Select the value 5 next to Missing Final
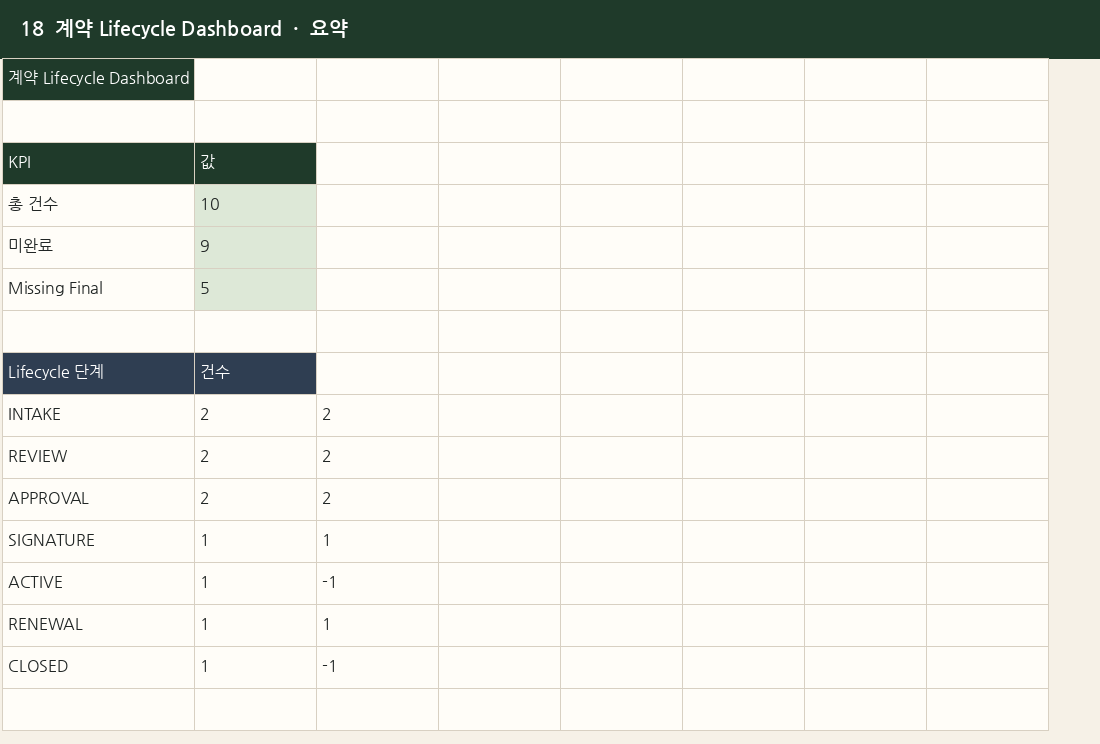The image size is (1100, 744). pyautogui.click(x=255, y=290)
